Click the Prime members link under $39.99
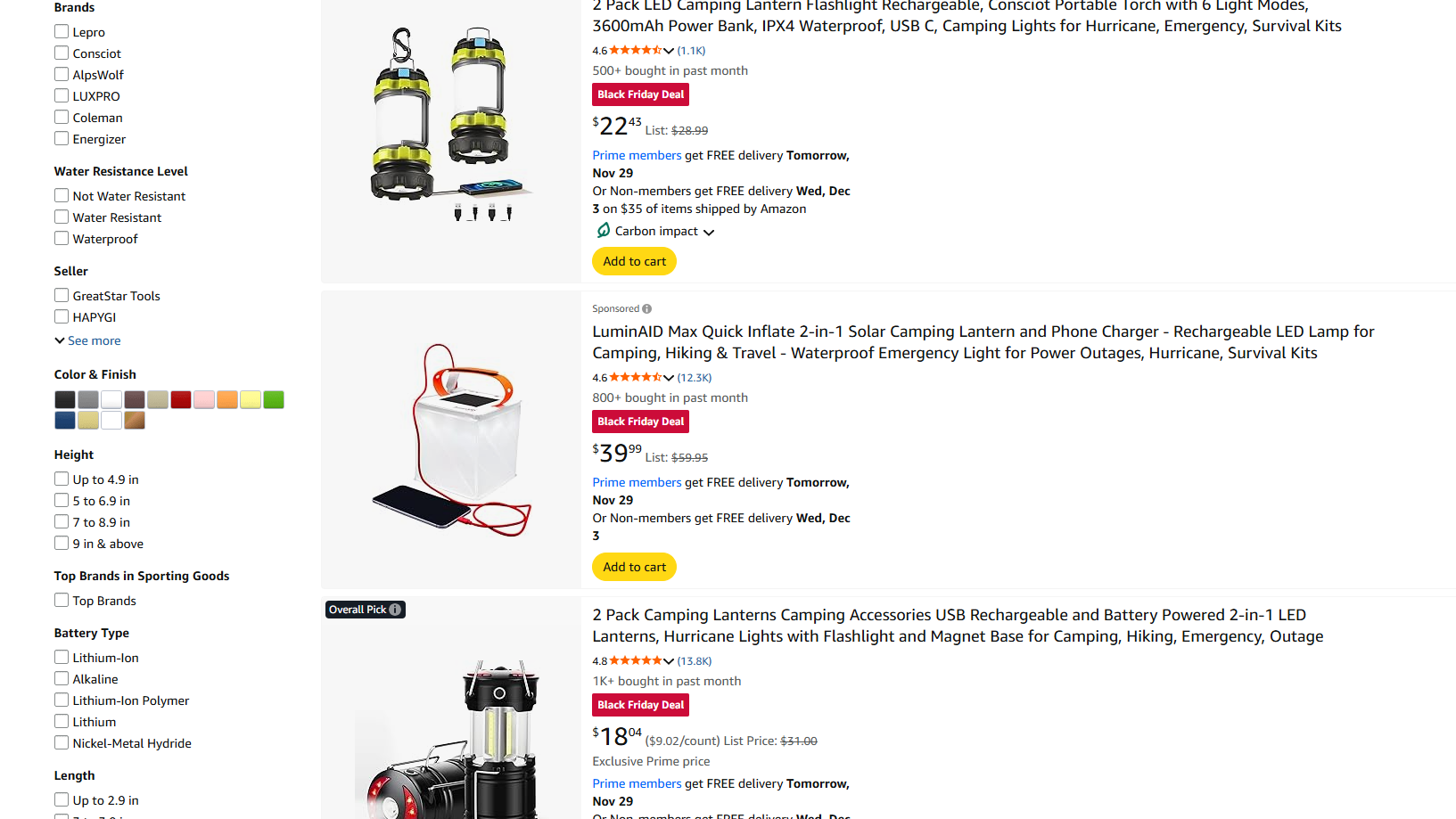Image resolution: width=1456 pixels, height=819 pixels. (637, 482)
